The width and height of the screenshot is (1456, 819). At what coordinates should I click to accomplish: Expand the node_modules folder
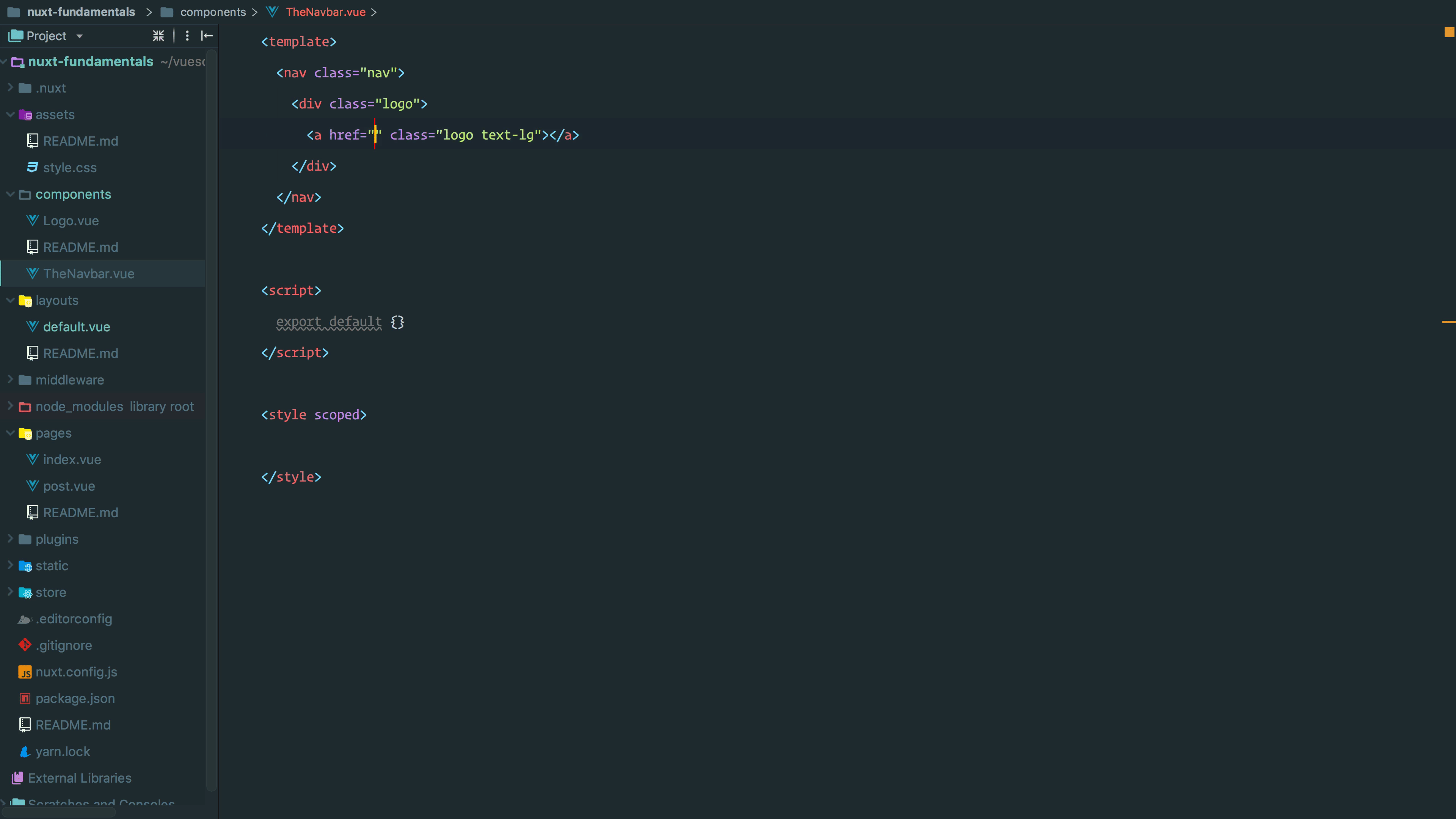pos(9,406)
